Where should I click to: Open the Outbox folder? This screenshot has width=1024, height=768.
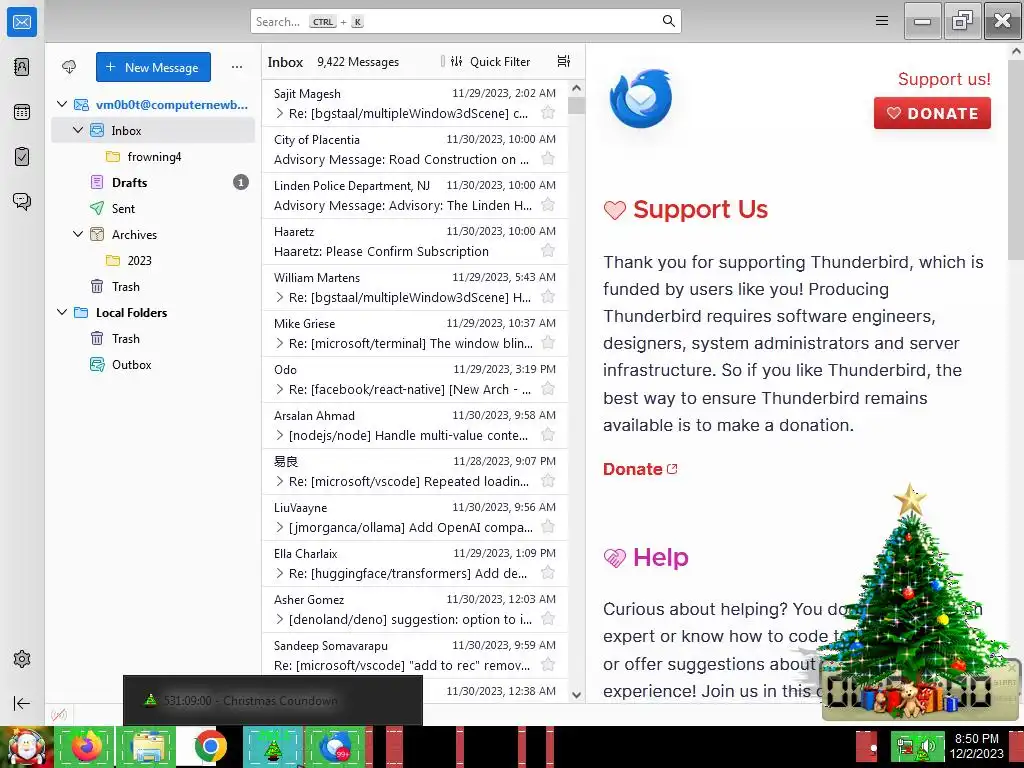pos(153,364)
